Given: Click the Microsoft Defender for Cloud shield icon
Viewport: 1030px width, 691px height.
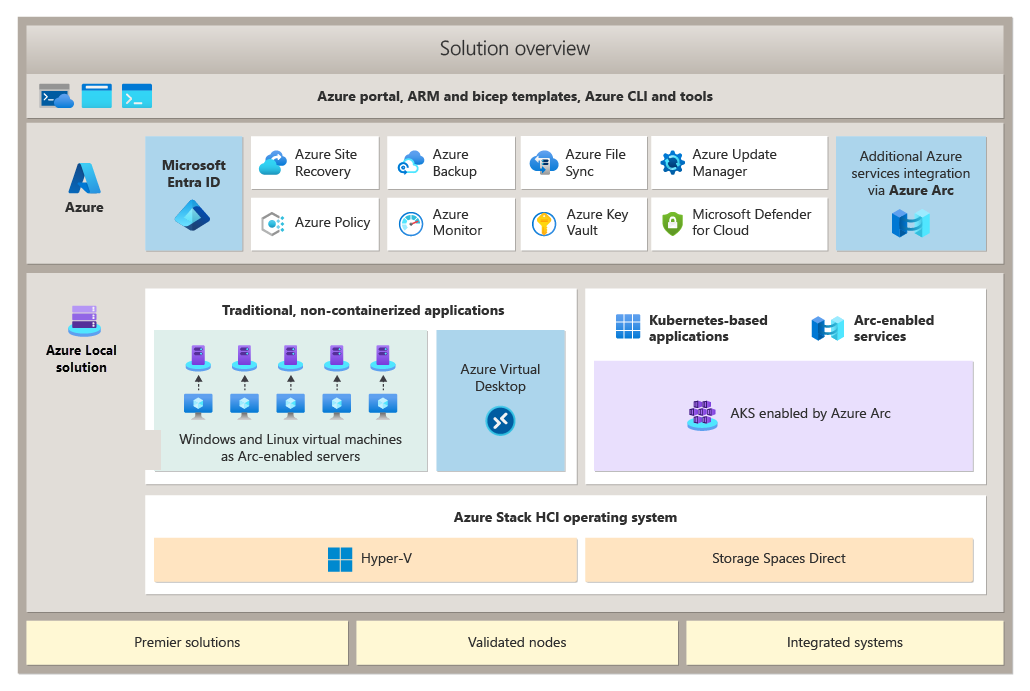Looking at the screenshot, I should pos(671,223).
